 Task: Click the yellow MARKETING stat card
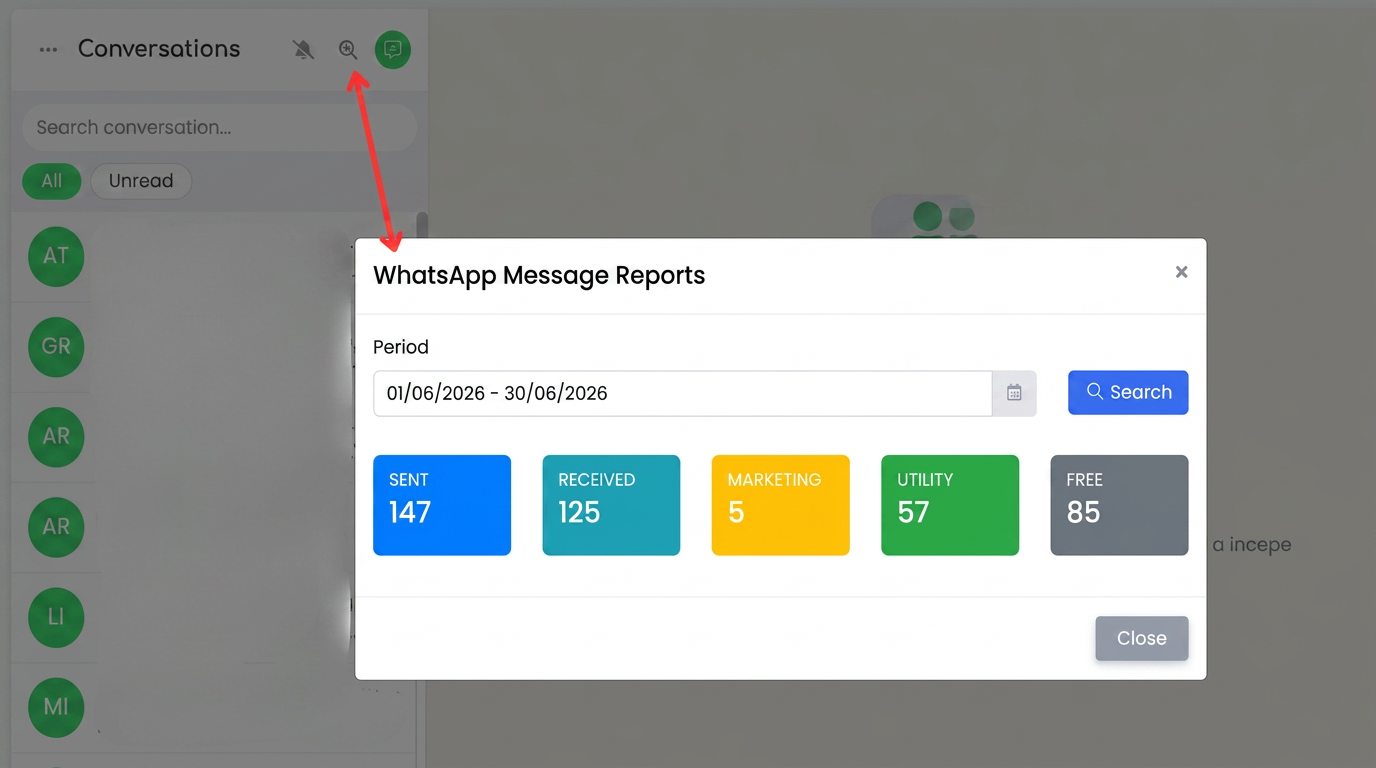pos(781,505)
